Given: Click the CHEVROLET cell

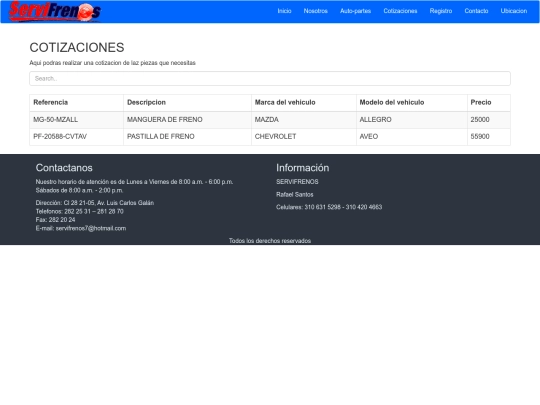Looking at the screenshot, I should (x=304, y=137).
